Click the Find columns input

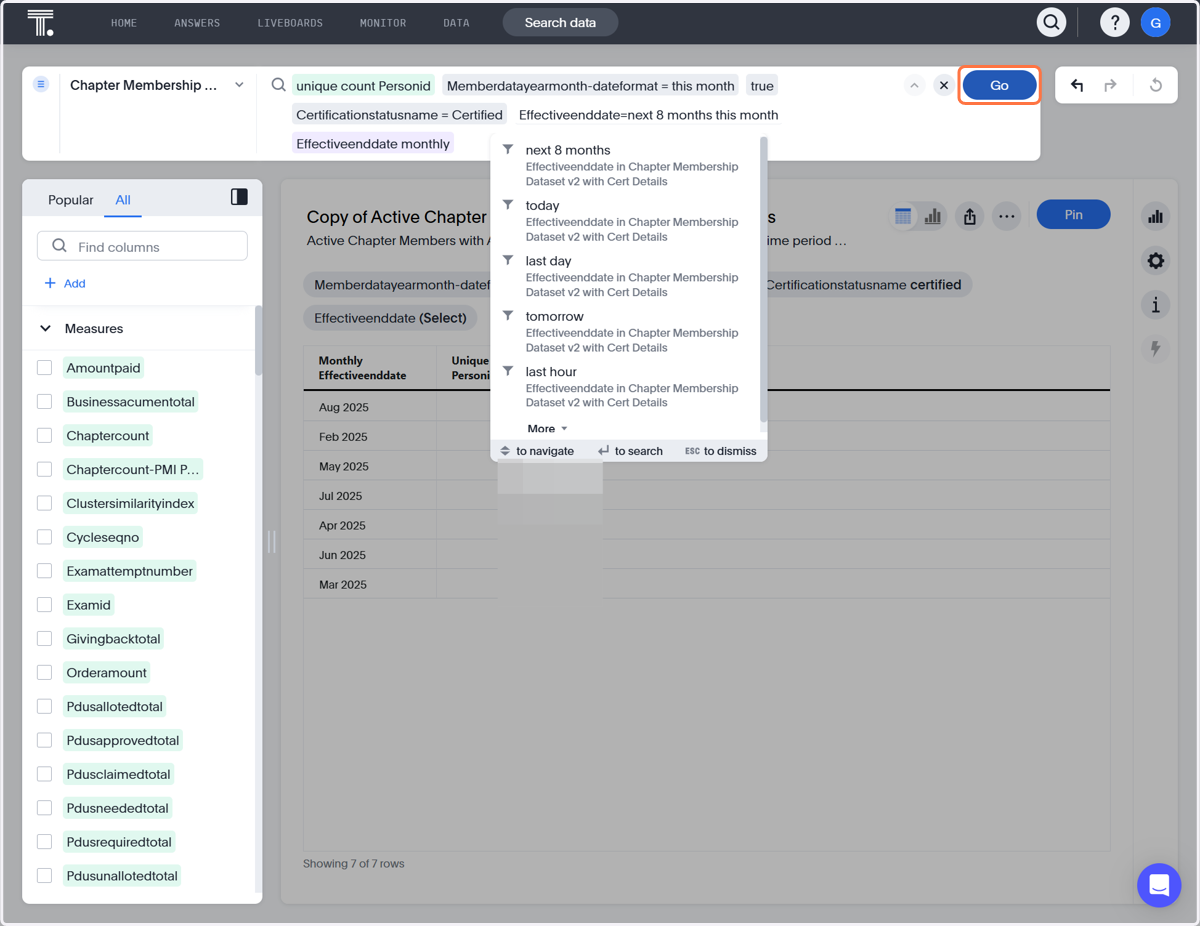pos(142,246)
